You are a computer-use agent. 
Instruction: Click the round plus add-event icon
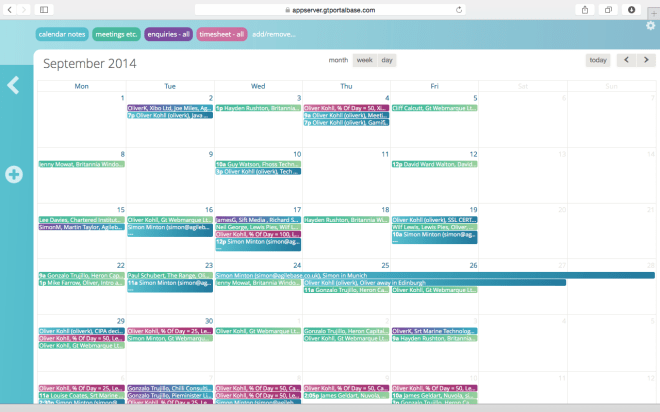pos(14,174)
